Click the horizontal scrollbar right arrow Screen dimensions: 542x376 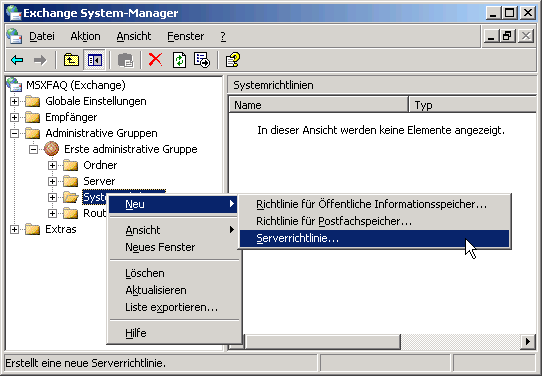click(x=528, y=342)
